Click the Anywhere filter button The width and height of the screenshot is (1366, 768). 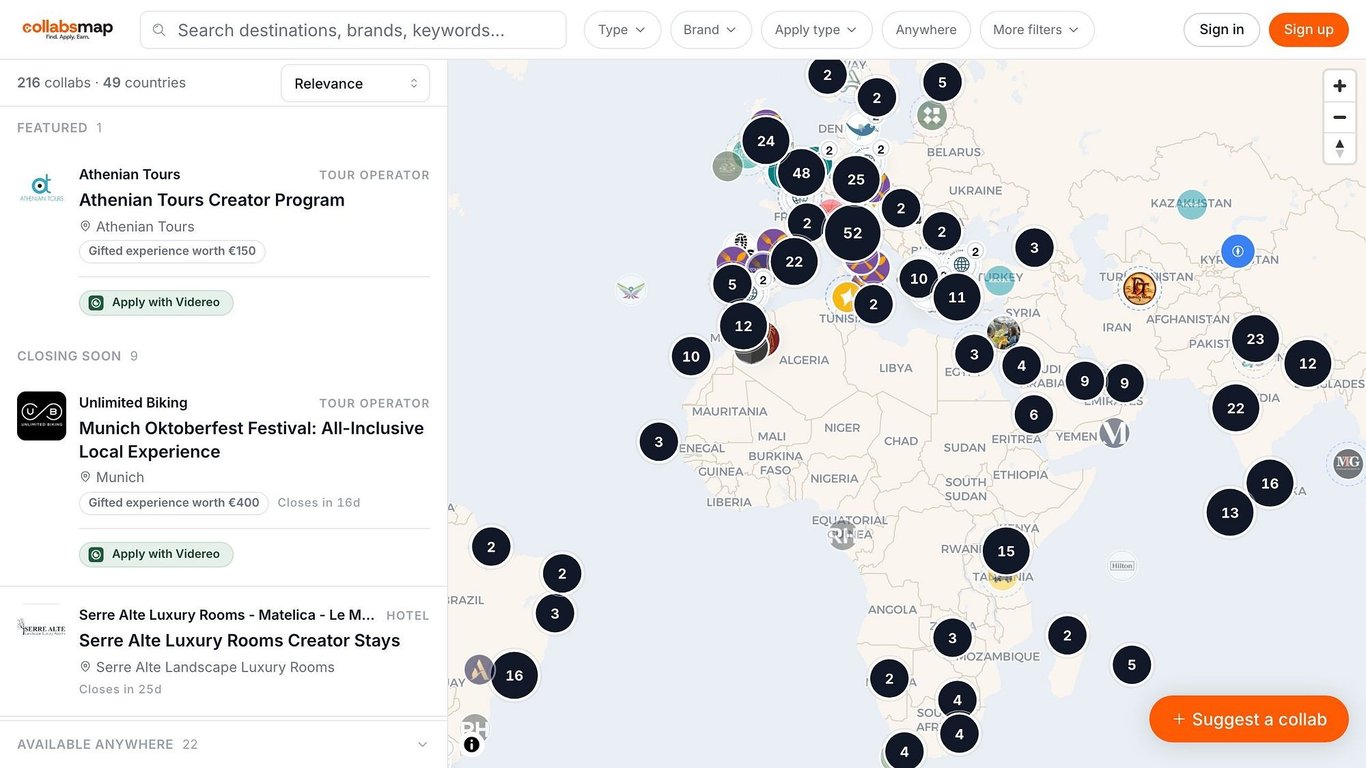pos(926,30)
